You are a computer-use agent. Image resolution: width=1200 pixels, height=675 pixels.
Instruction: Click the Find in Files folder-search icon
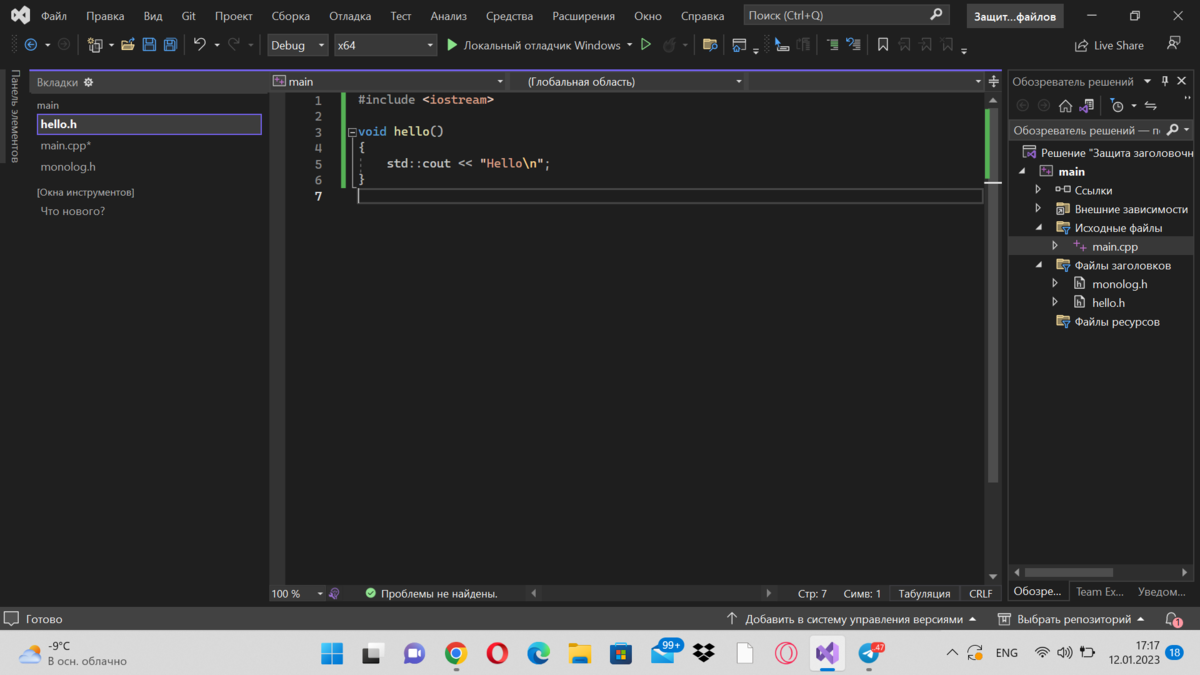pyautogui.click(x=710, y=45)
